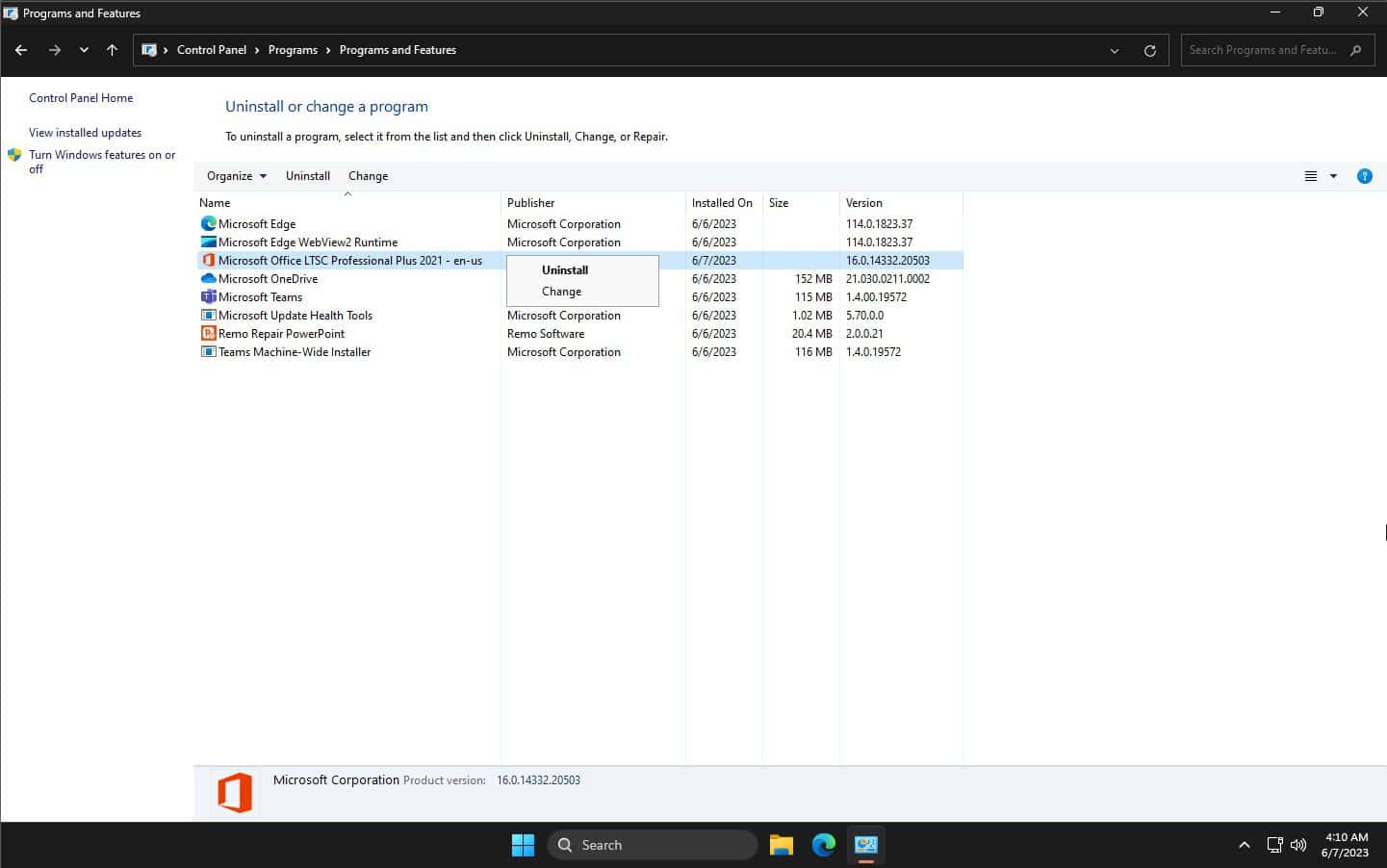Click version 21.030.0211.0002 cell

tap(887, 279)
